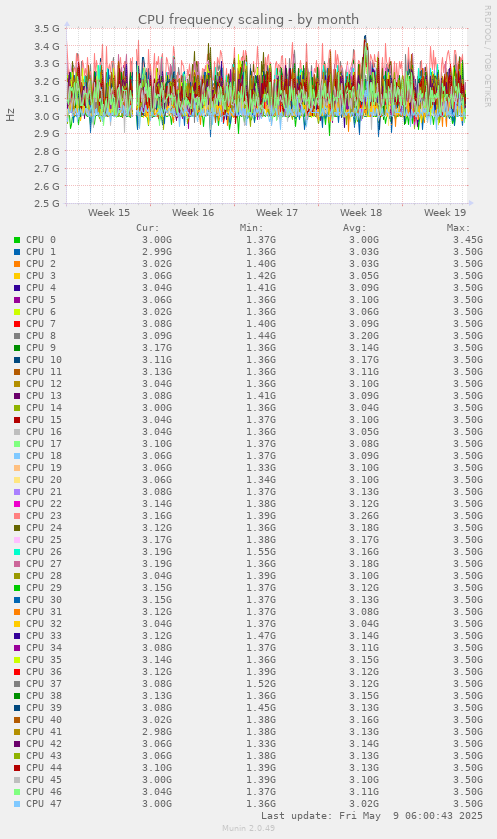Click the 3.45G Max value for CPU 0

pyautogui.click(x=468, y=240)
